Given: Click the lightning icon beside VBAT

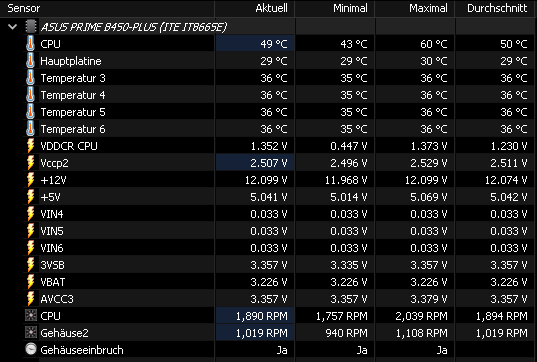Looking at the screenshot, I should point(30,282).
